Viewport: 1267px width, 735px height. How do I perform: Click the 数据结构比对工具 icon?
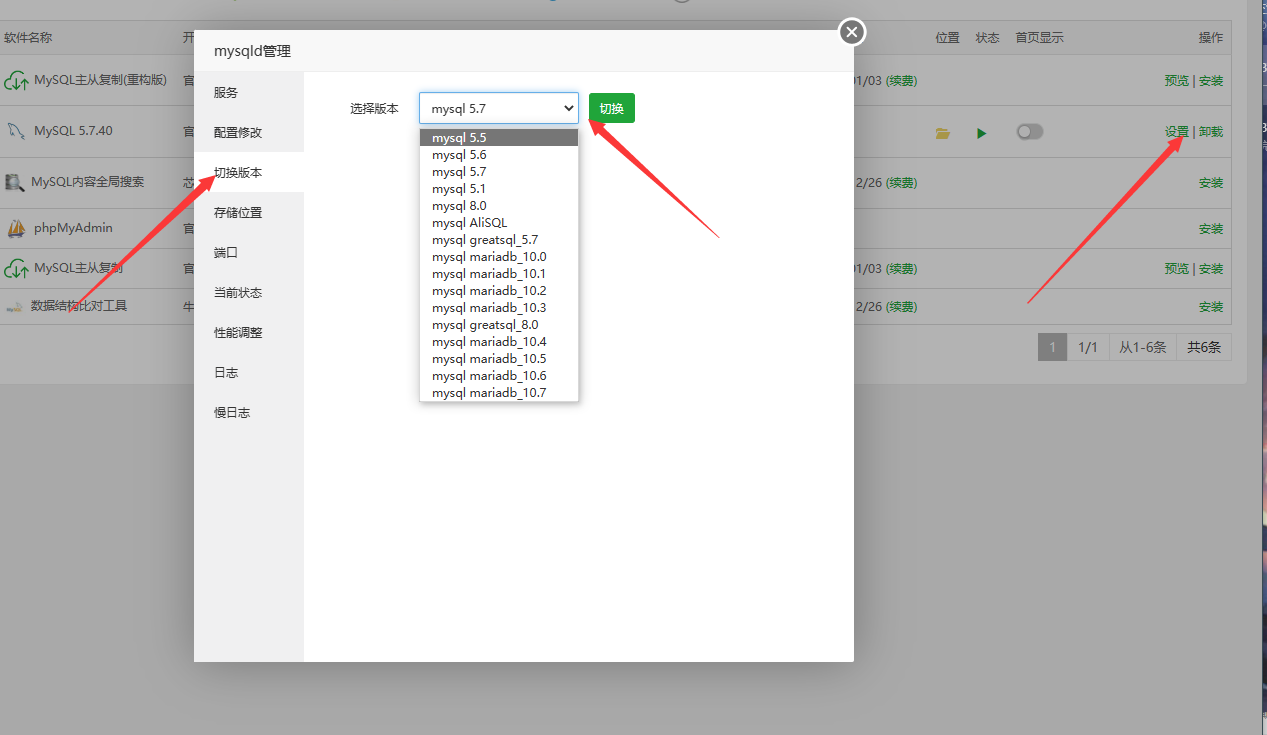[14, 307]
